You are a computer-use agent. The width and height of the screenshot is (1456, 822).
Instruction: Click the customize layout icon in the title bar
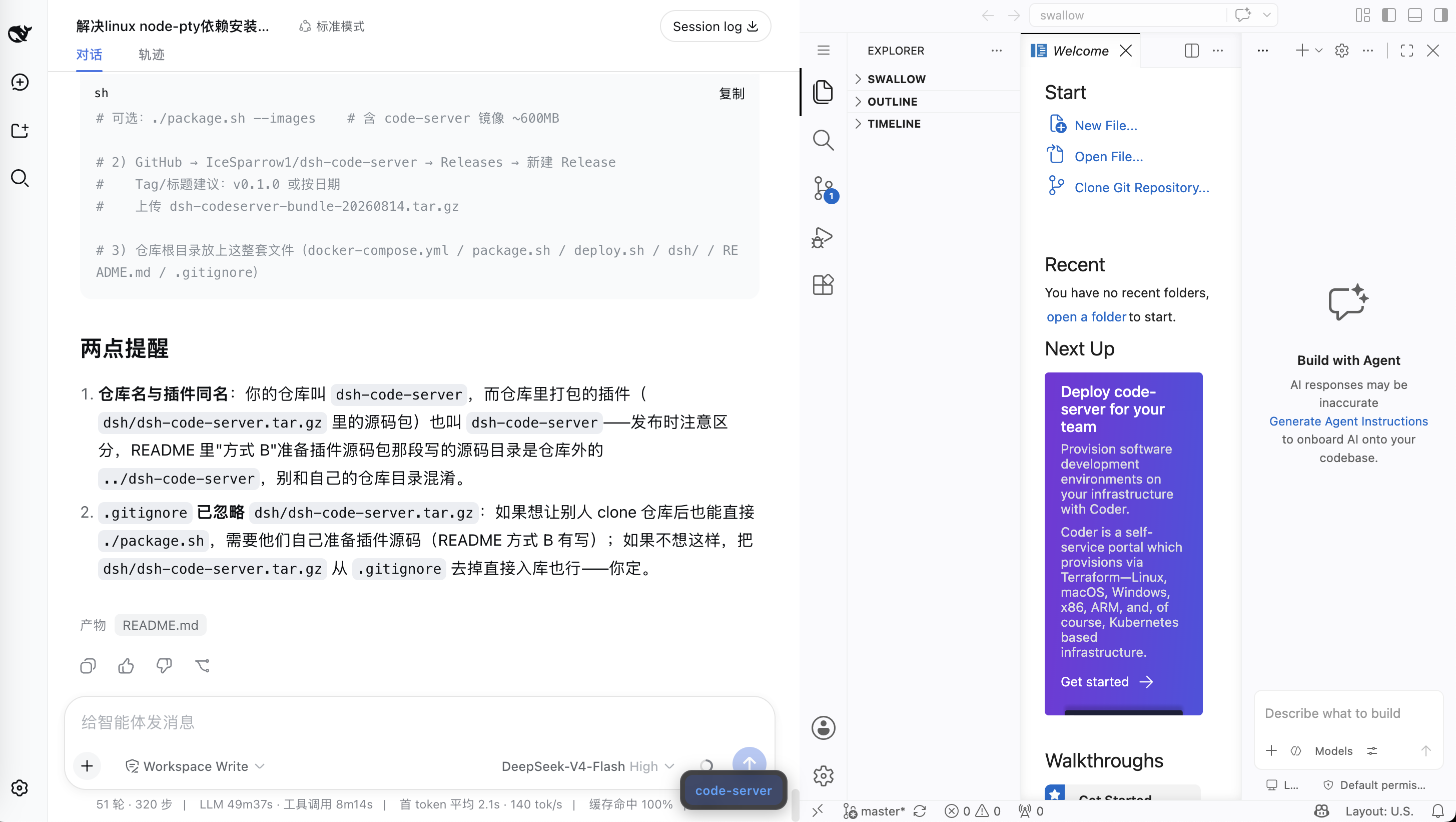[x=1363, y=15]
